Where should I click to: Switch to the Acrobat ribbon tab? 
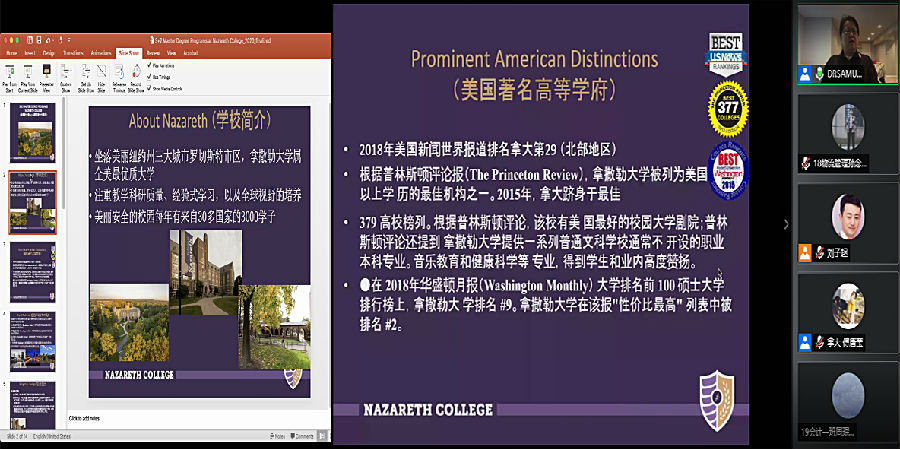point(190,52)
